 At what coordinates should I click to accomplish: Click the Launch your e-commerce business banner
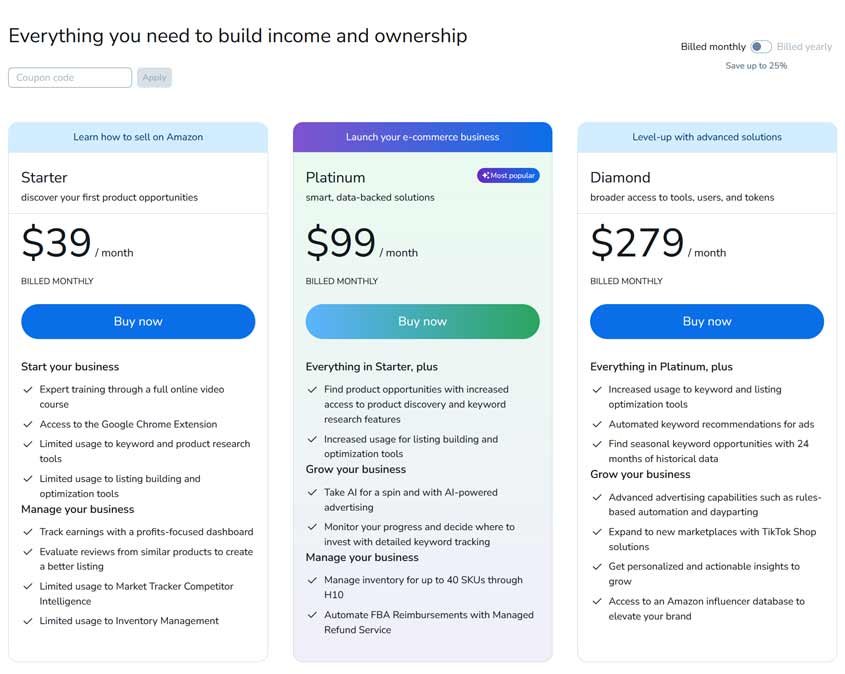click(x=422, y=137)
